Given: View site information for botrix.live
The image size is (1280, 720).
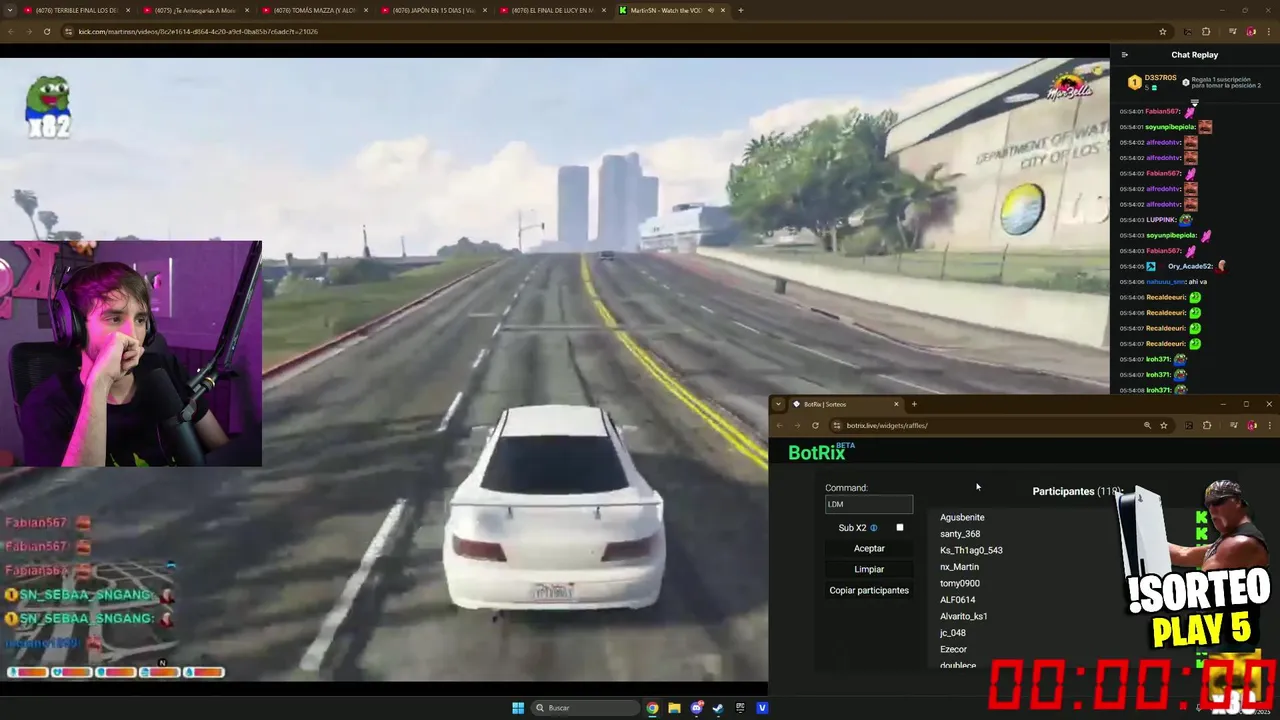Looking at the screenshot, I should tap(836, 425).
